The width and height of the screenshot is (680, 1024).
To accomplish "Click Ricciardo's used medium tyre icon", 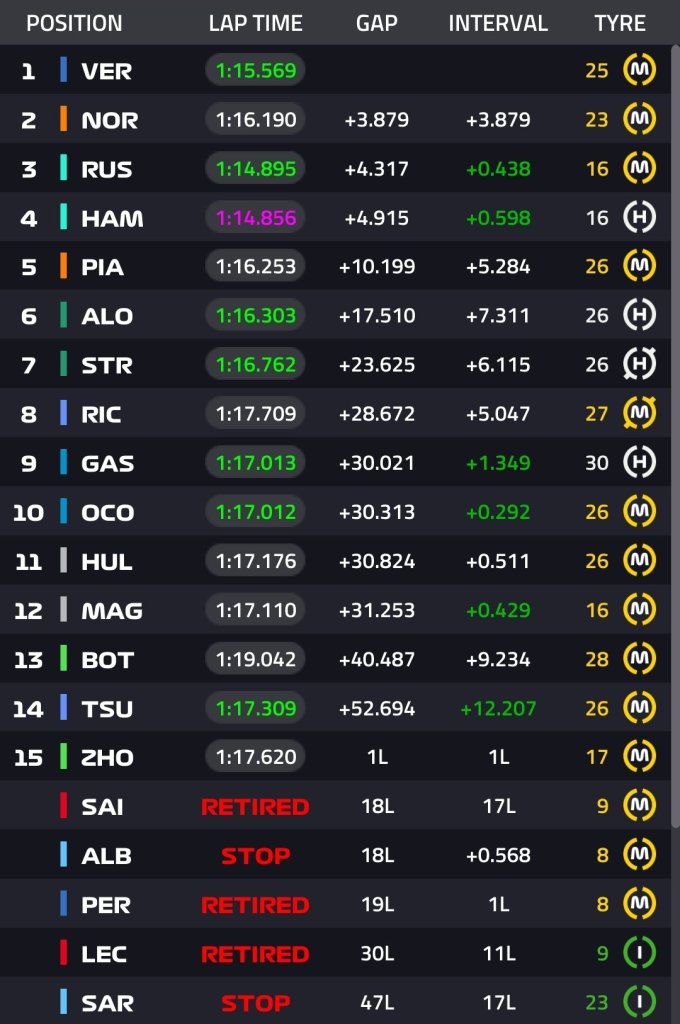I will tap(639, 413).
